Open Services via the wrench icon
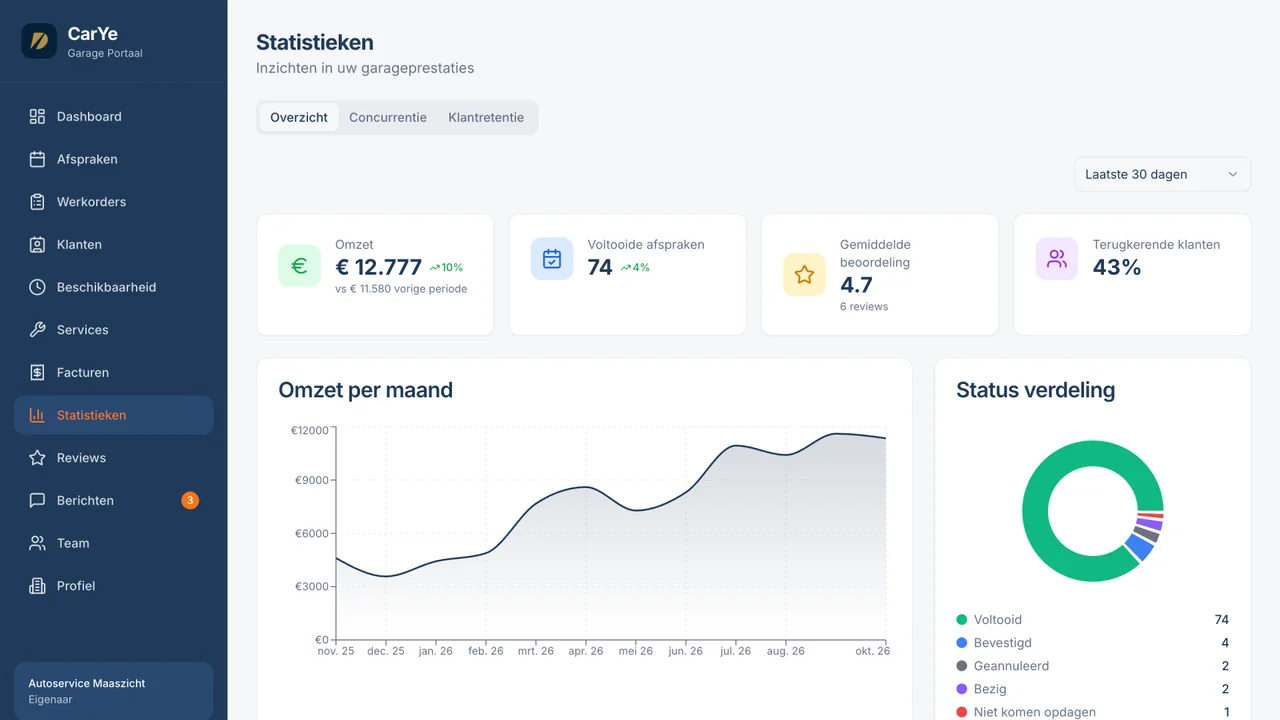This screenshot has height=720, width=1280. click(x=37, y=330)
